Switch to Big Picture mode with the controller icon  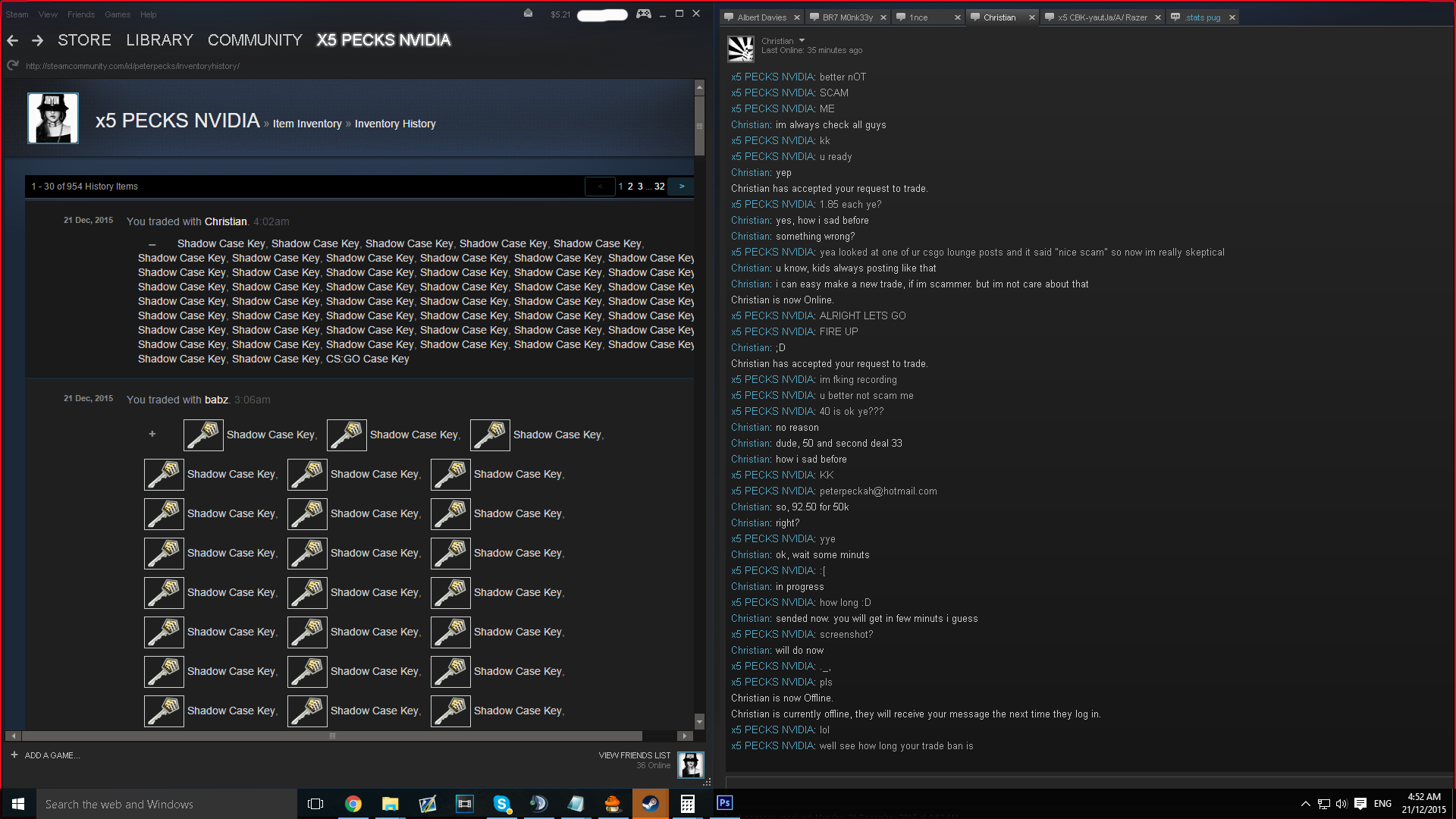tap(643, 14)
